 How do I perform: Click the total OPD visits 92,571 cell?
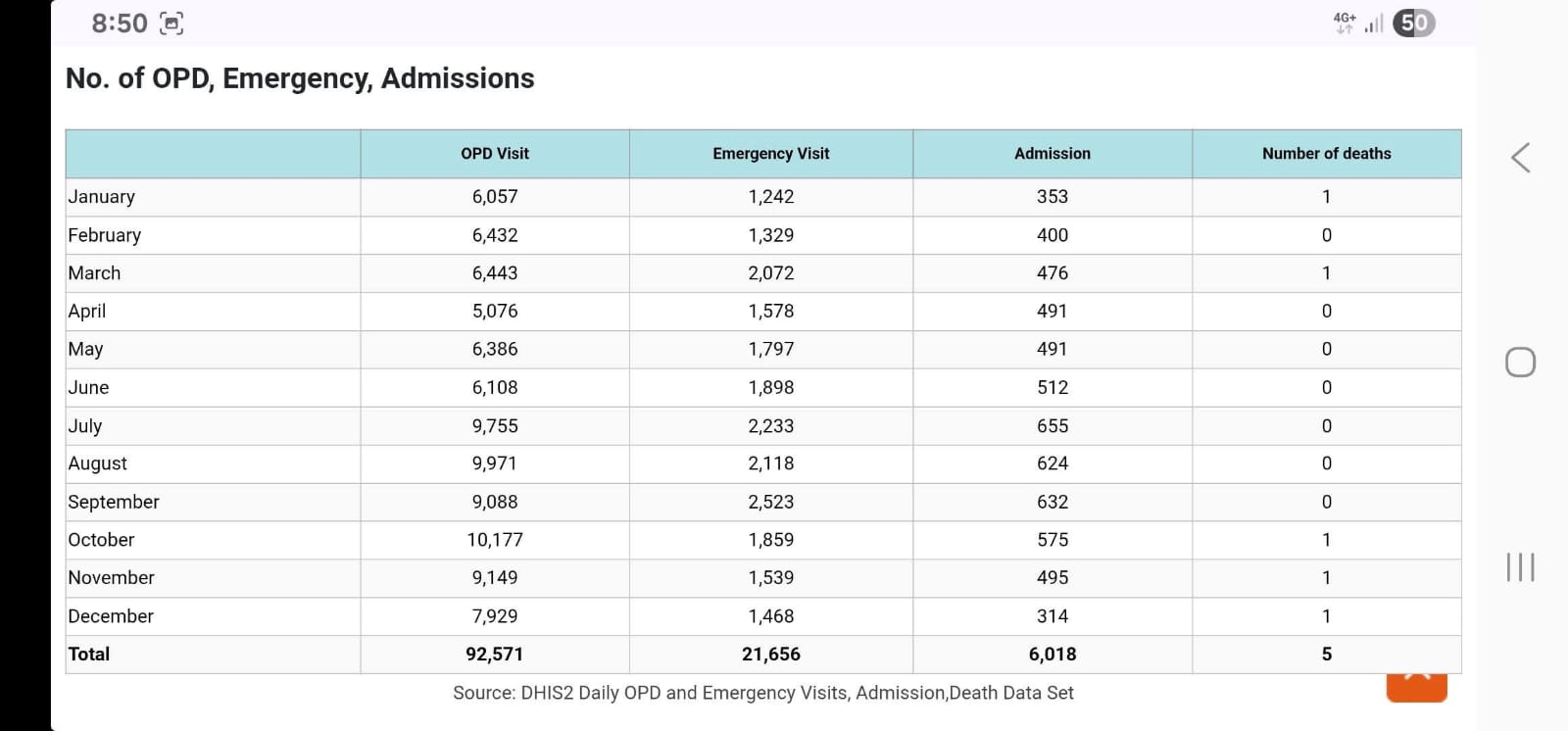pos(495,655)
